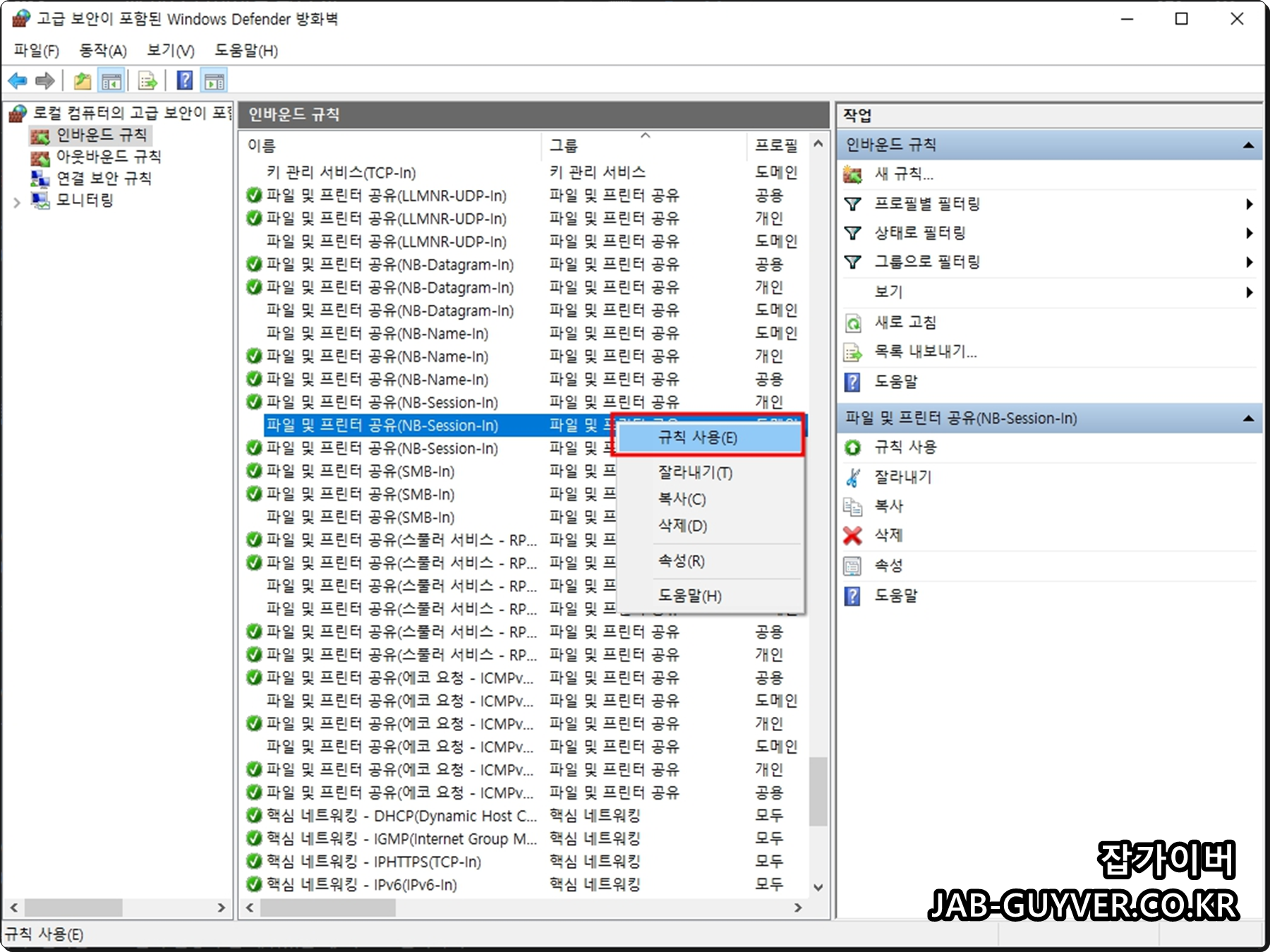Select 핵심 네트워킹 - IPv6(IPv6-In) rule
Screen dimensions: 1270x952
[525, 885]
